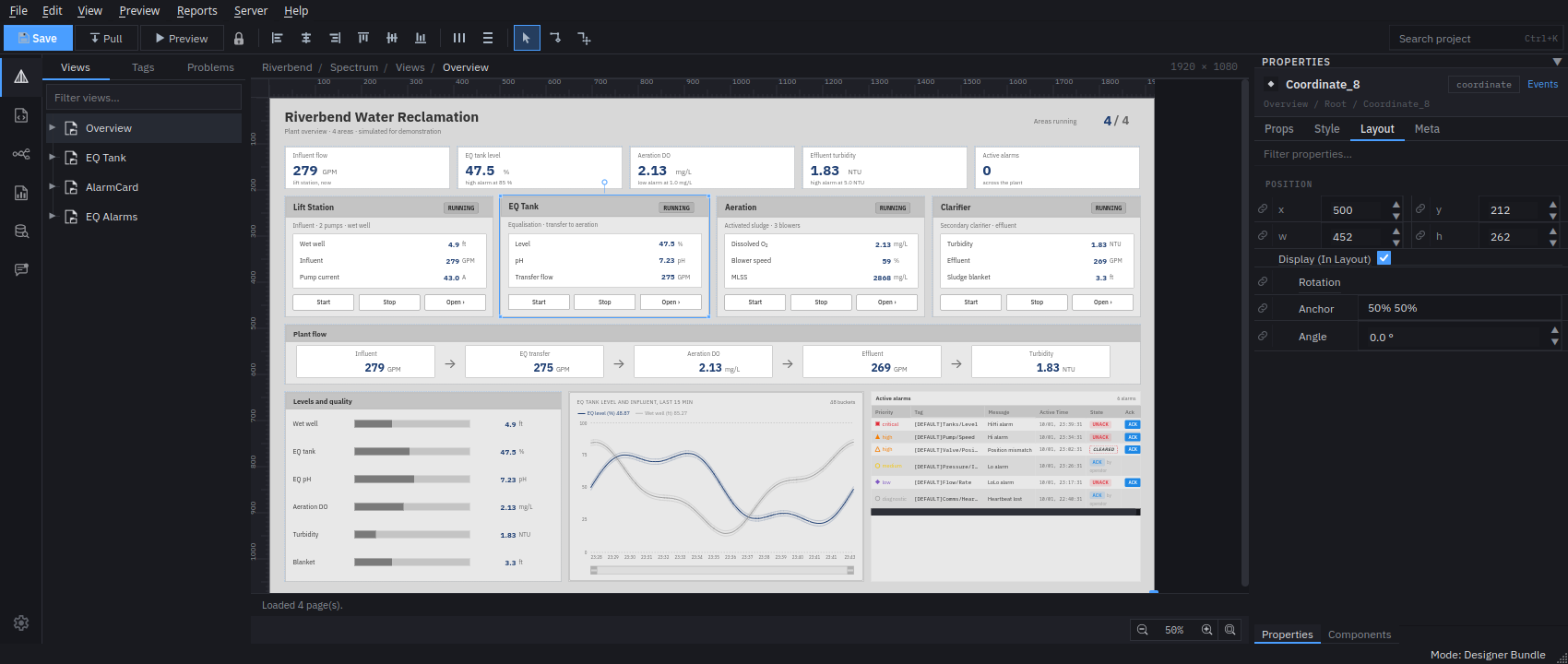The image size is (1568, 664).
Task: Expand the AlarmCard view in the tree
Action: 53,186
